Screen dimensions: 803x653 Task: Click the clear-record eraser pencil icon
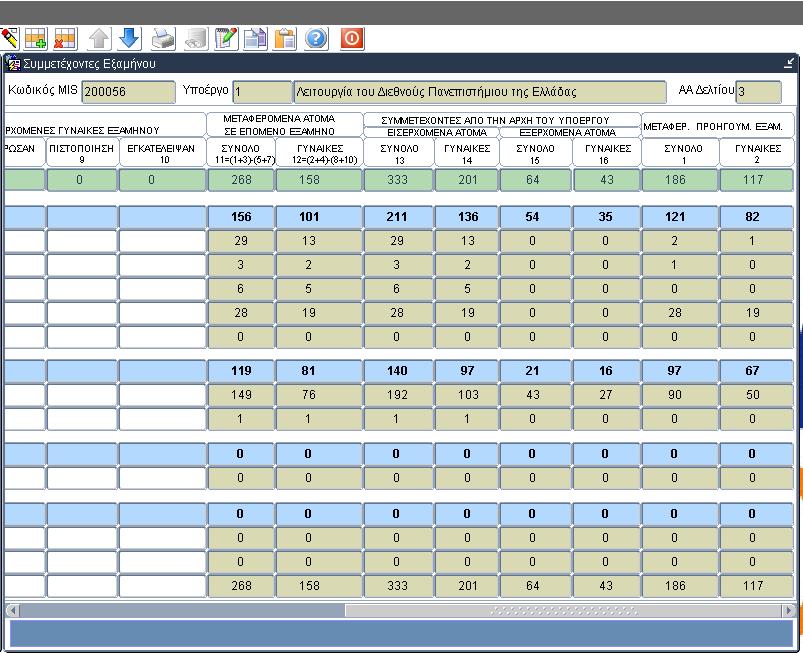(x=9, y=38)
